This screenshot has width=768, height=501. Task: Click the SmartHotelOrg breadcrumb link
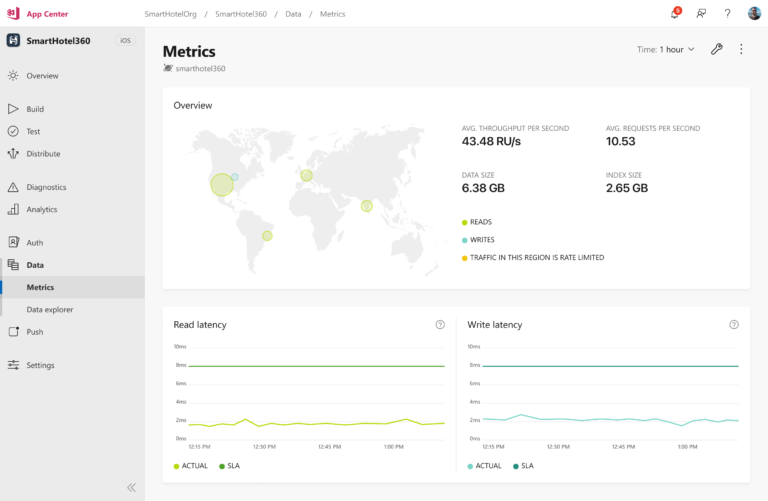170,13
